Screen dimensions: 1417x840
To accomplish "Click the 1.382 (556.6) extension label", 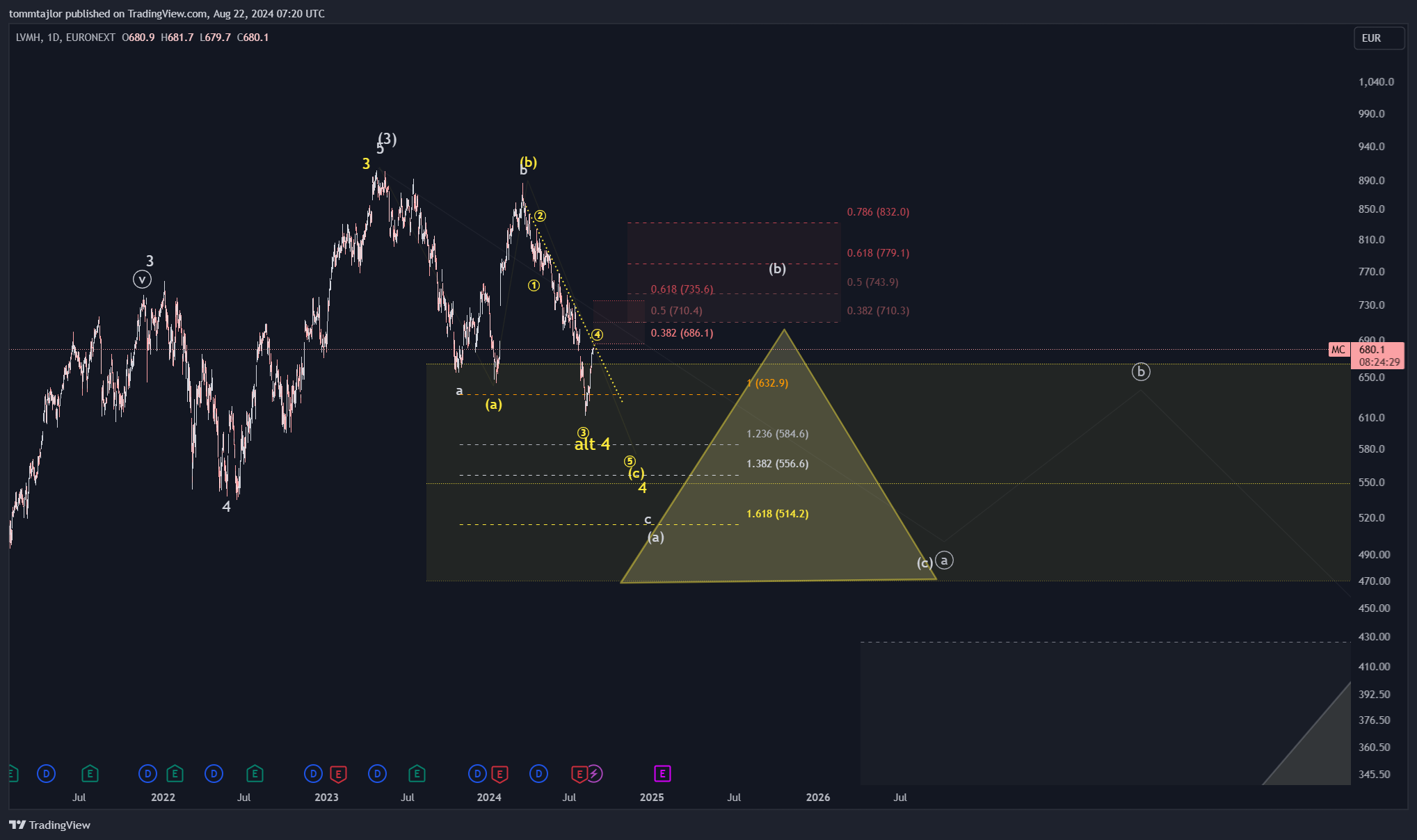I will (x=777, y=464).
